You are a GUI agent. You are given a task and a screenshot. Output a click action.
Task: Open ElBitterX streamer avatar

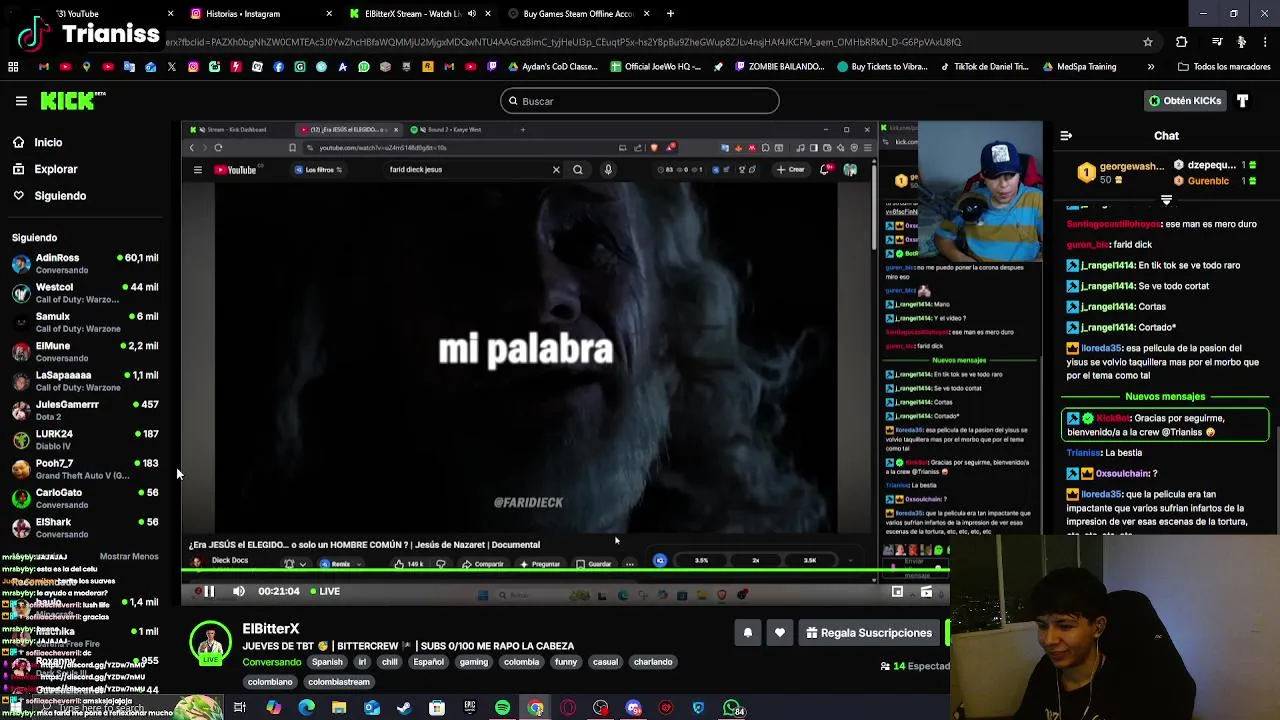point(210,643)
